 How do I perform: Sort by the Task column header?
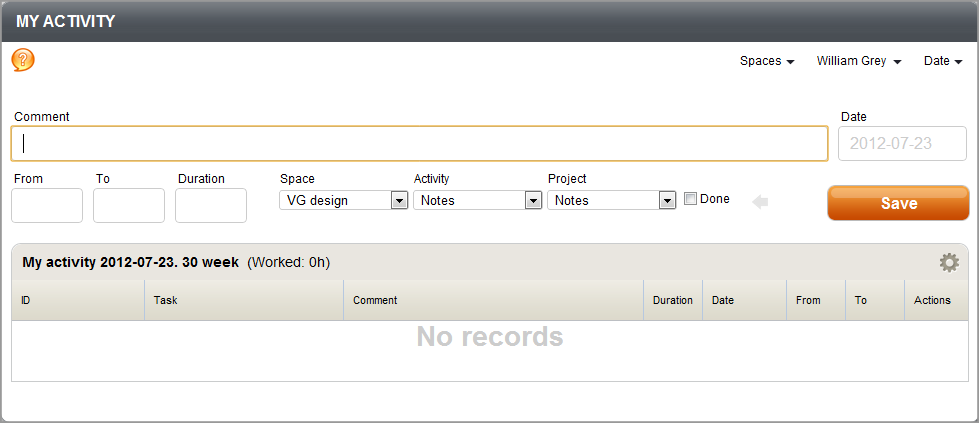pos(244,301)
